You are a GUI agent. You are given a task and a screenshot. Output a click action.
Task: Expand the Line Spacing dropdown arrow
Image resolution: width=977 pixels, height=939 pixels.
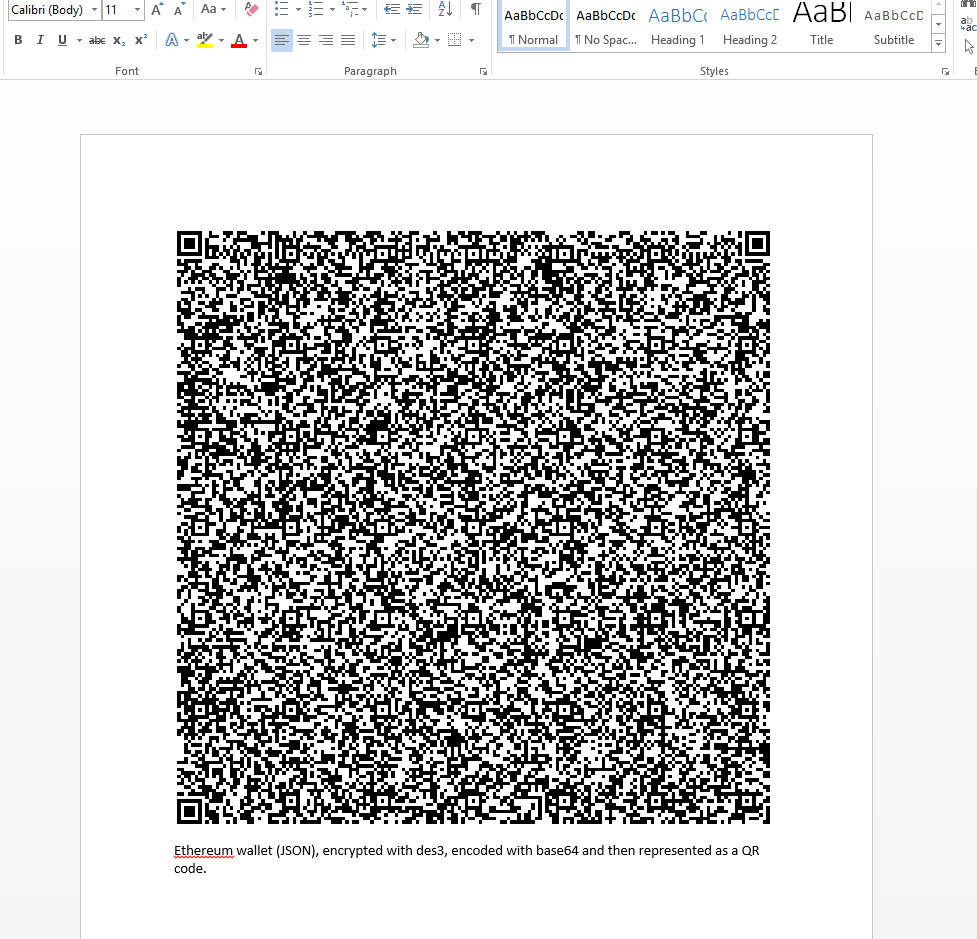pyautogui.click(x=394, y=41)
